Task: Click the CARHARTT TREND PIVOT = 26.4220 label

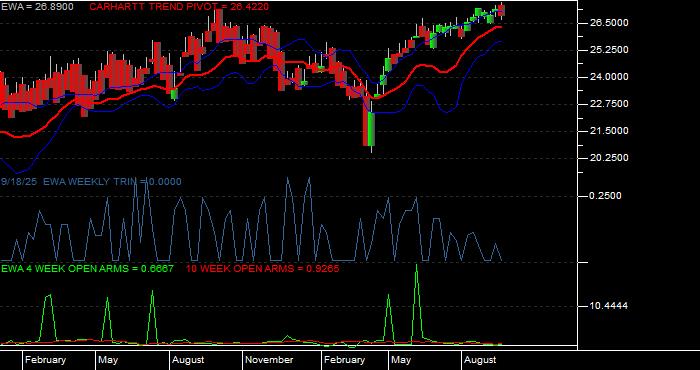Action: click(179, 7)
